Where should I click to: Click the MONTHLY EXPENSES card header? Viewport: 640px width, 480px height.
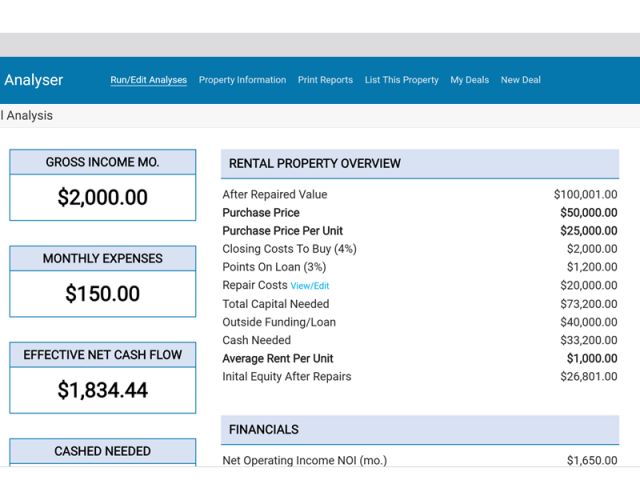[x=102, y=258]
